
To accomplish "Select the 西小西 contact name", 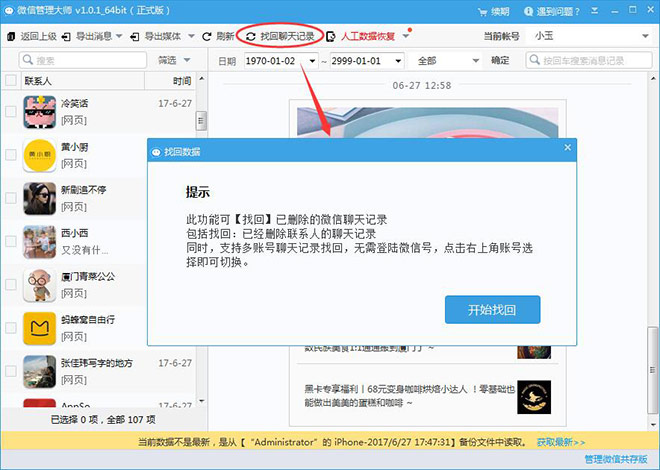I will click(75, 233).
